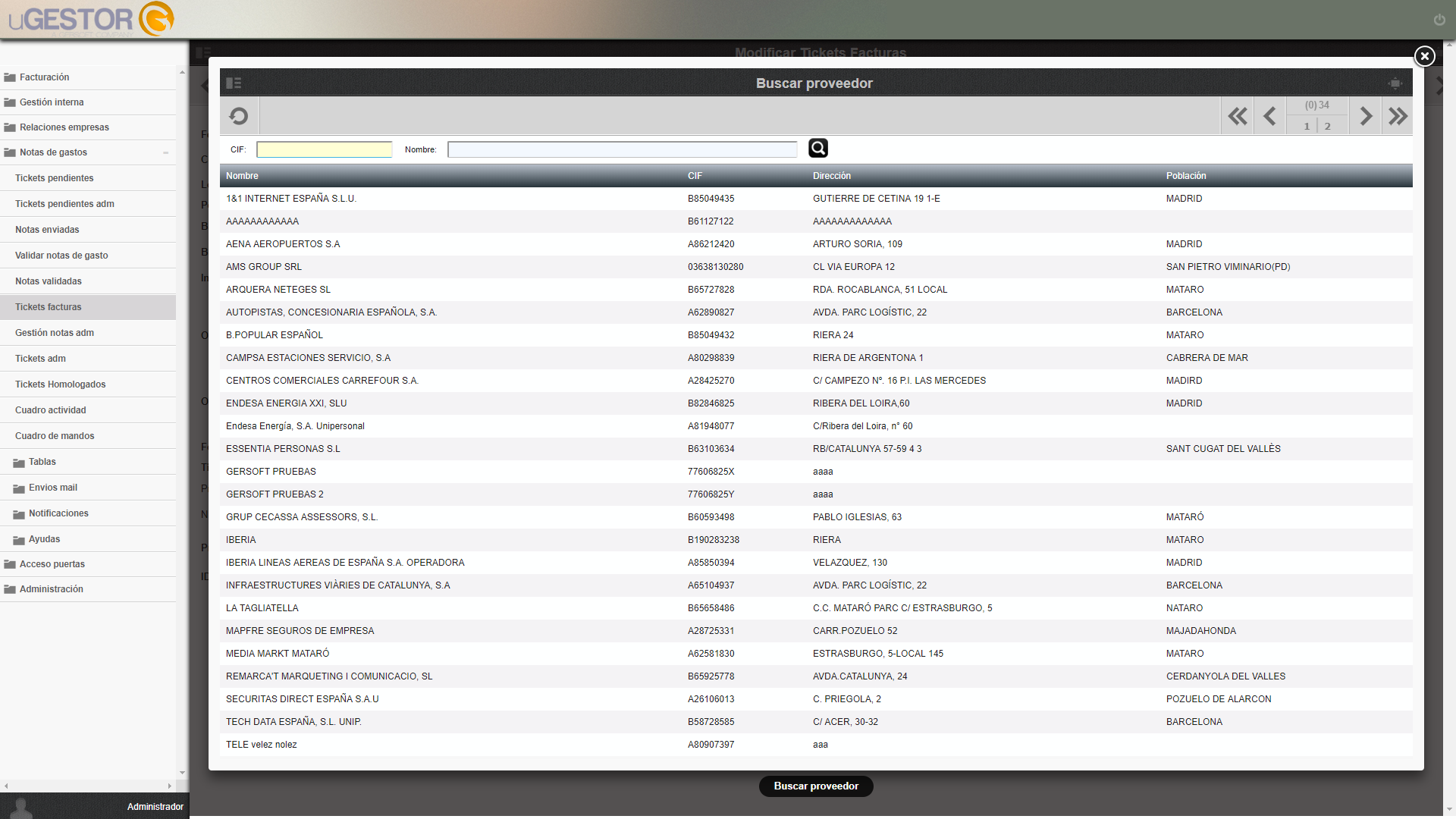Select provider GRUP CECASSA ASSESSORS, S.L.
This screenshot has width=1456, height=819.
tap(816, 517)
